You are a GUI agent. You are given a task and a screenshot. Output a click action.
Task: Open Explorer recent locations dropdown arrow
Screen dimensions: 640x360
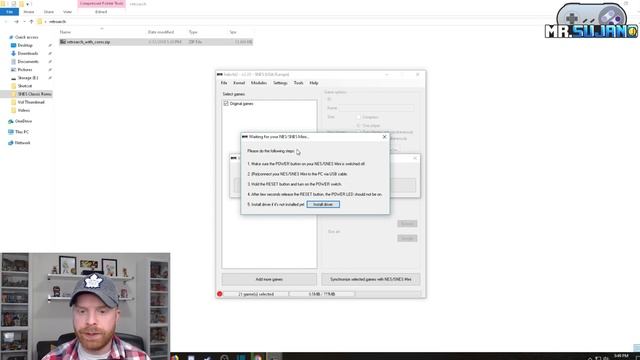pyautogui.click(x=24, y=22)
